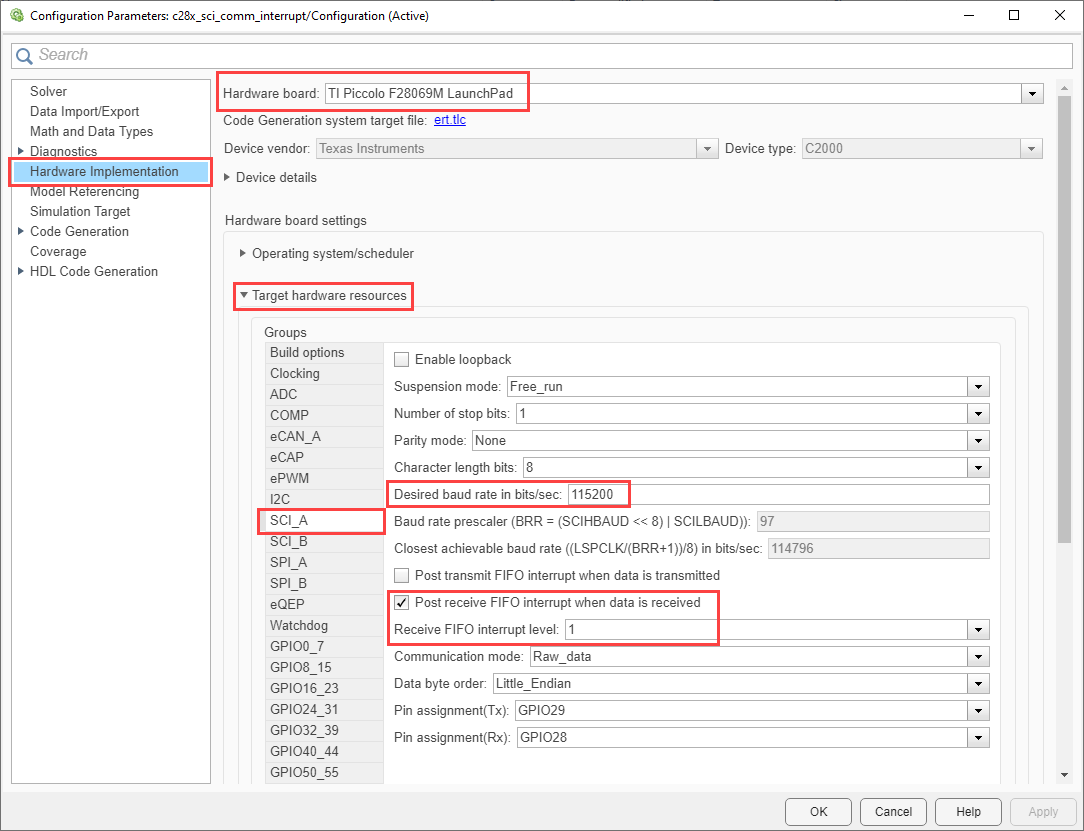Expand the Code Generation tree arrow

click(21, 231)
